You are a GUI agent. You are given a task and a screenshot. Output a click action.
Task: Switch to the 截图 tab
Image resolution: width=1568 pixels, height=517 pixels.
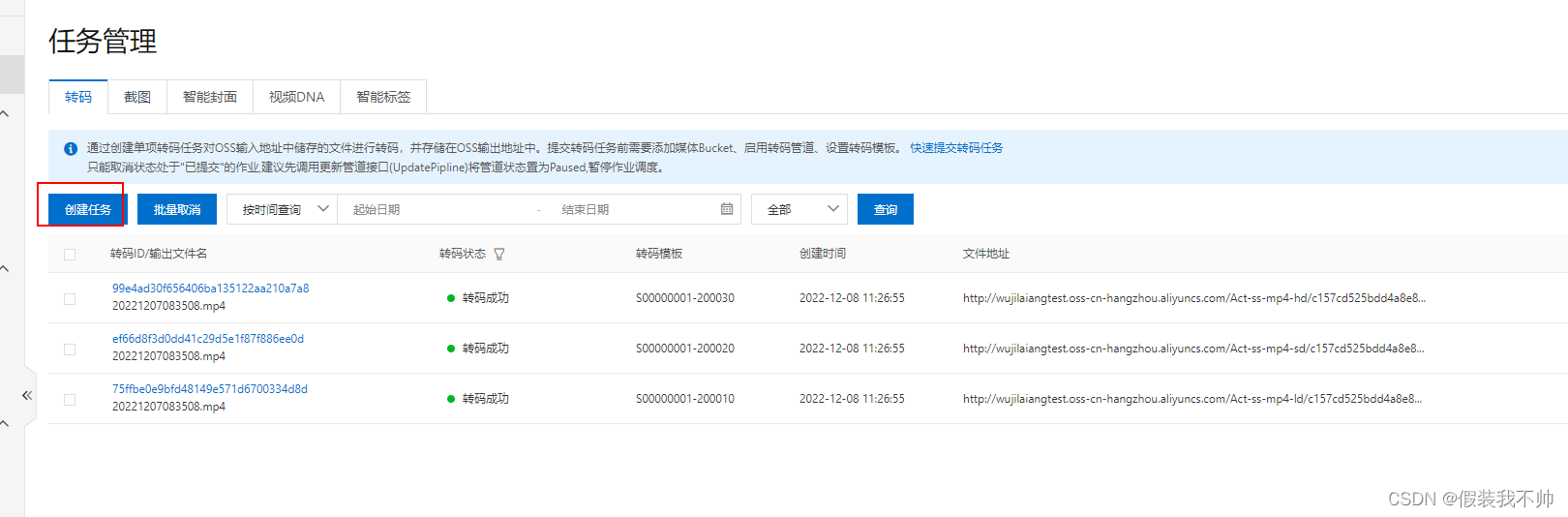(x=137, y=97)
